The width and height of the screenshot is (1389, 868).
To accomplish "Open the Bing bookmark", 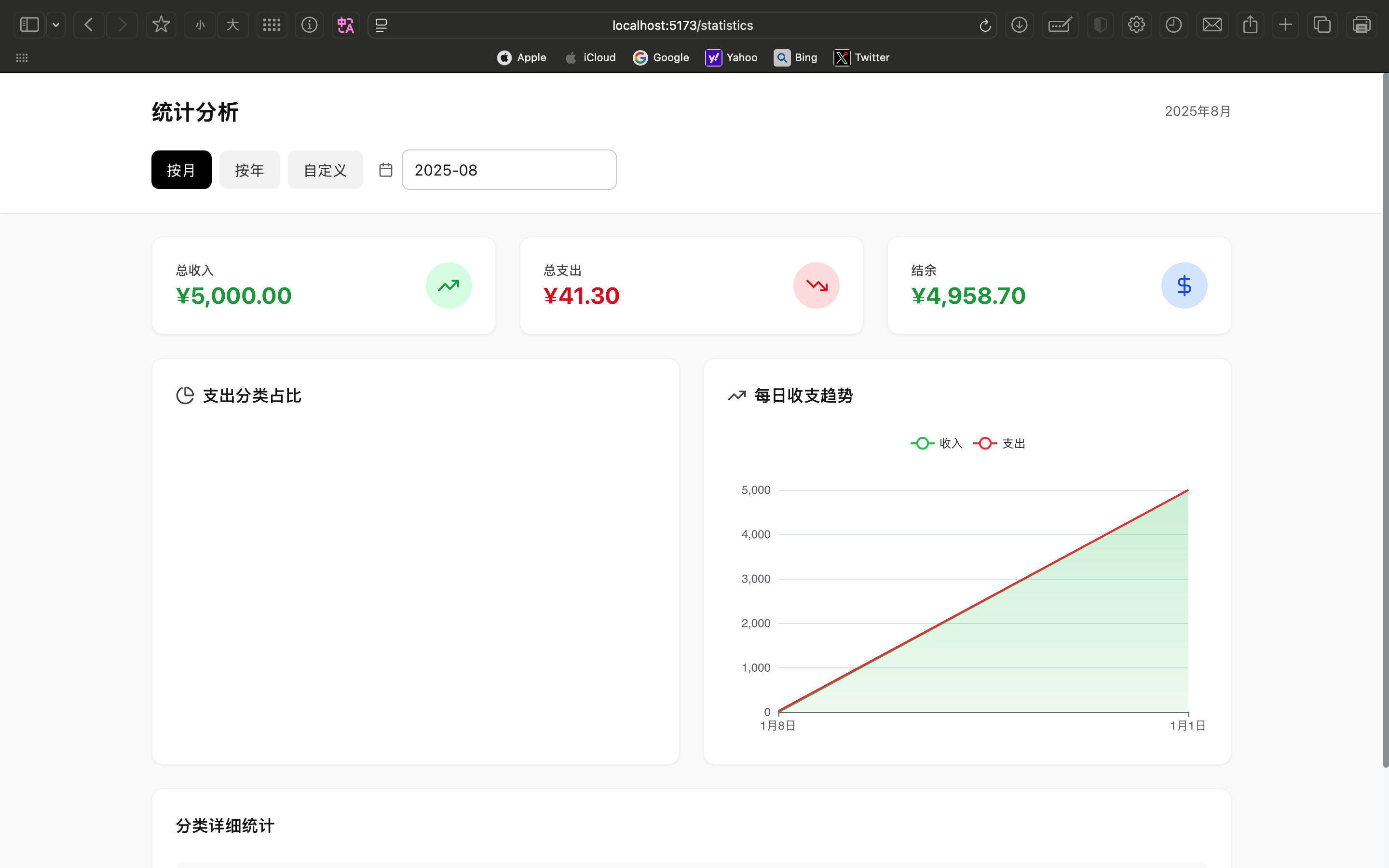I will click(x=795, y=57).
